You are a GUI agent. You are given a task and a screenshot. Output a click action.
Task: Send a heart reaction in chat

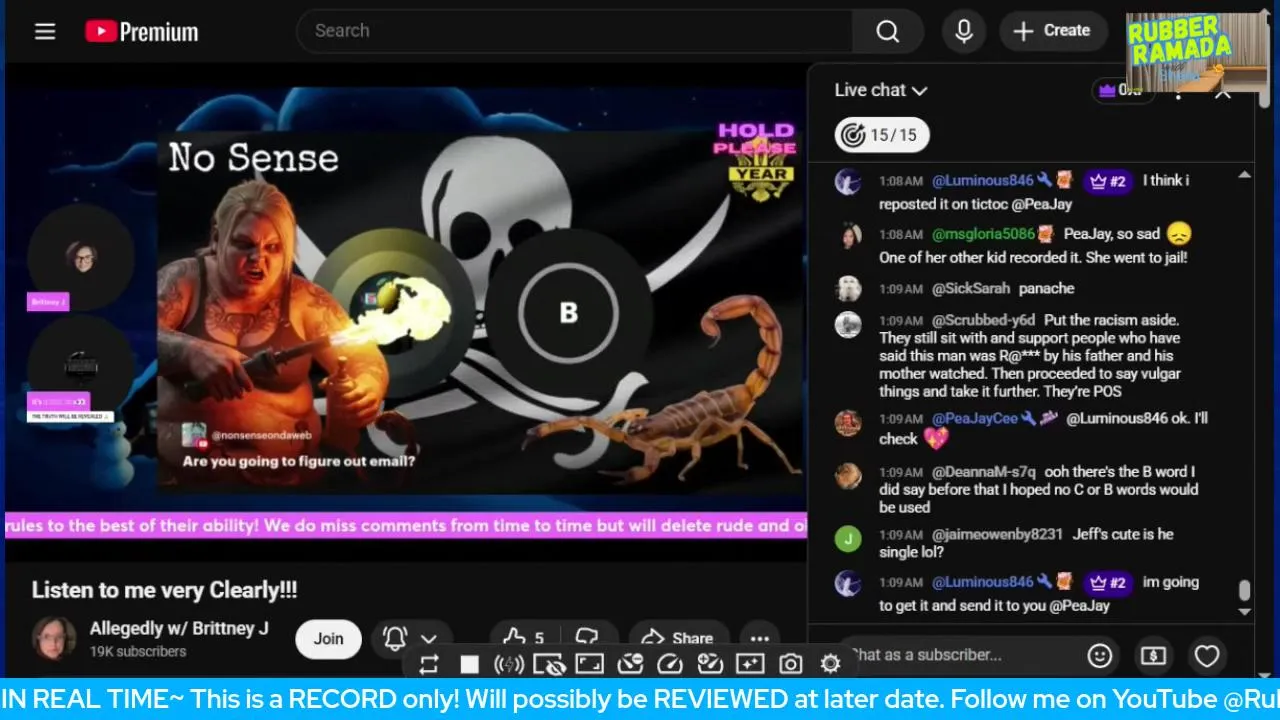click(x=1207, y=656)
